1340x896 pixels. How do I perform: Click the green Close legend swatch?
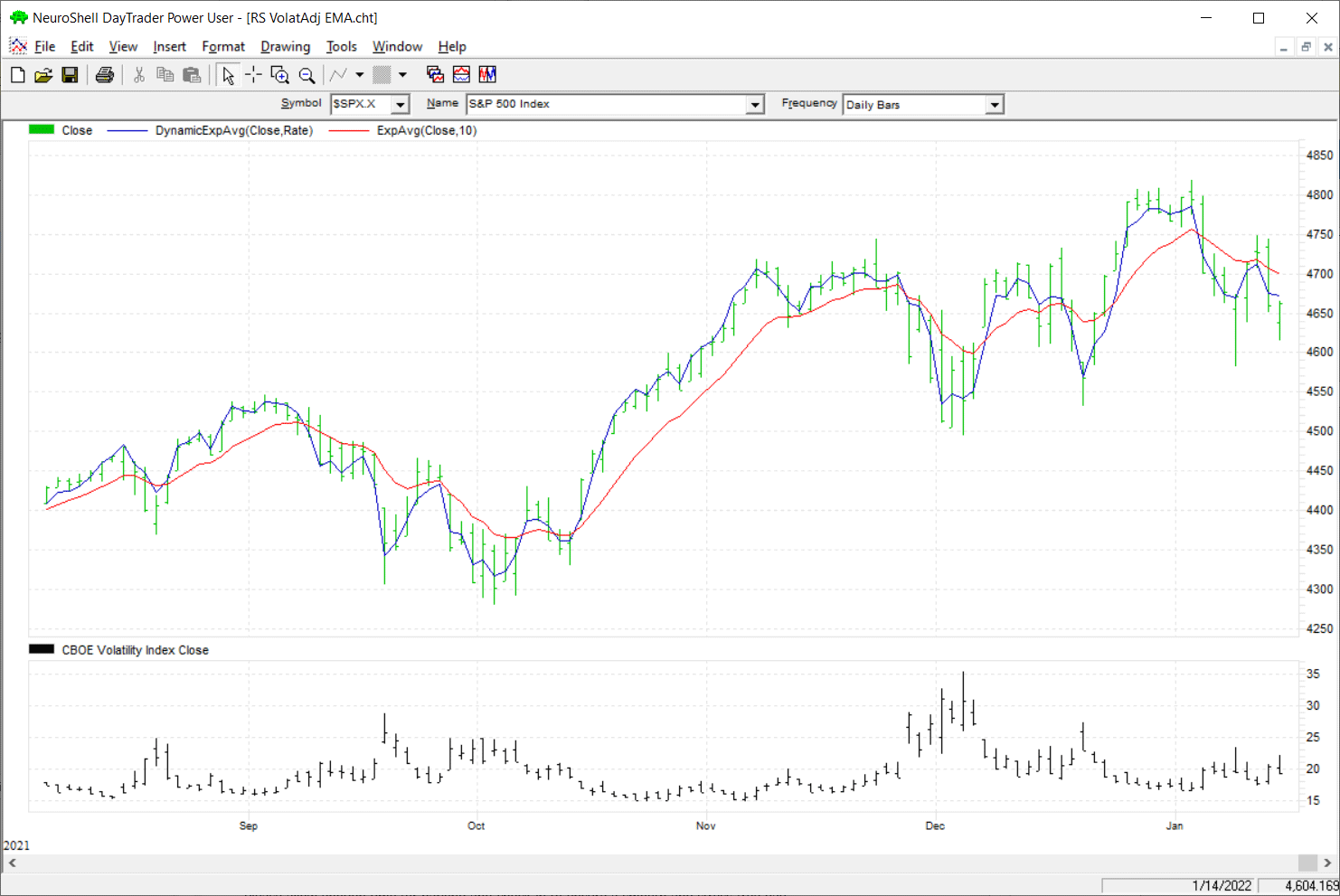point(42,130)
